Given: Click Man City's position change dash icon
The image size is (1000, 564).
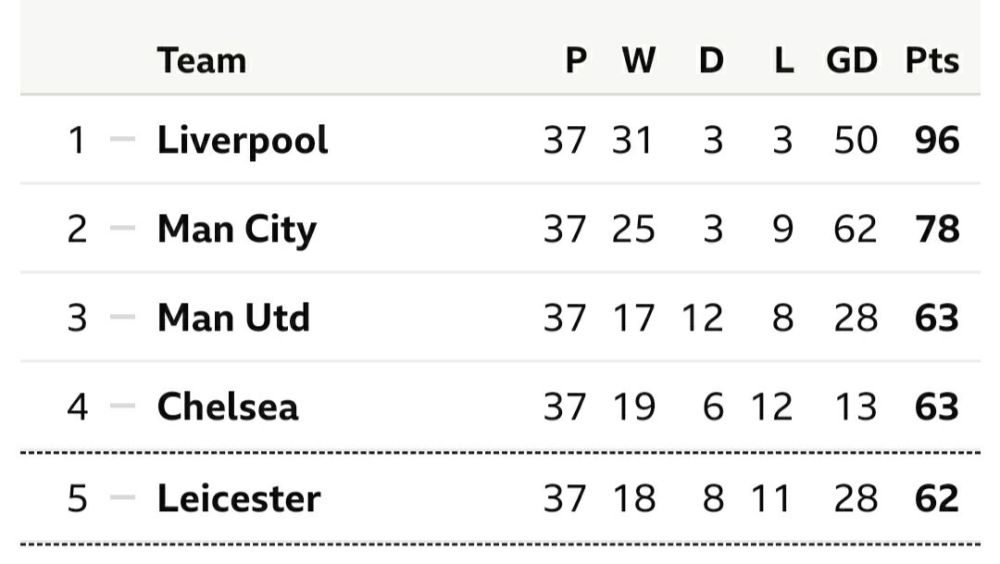Looking at the screenshot, I should 122,229.
